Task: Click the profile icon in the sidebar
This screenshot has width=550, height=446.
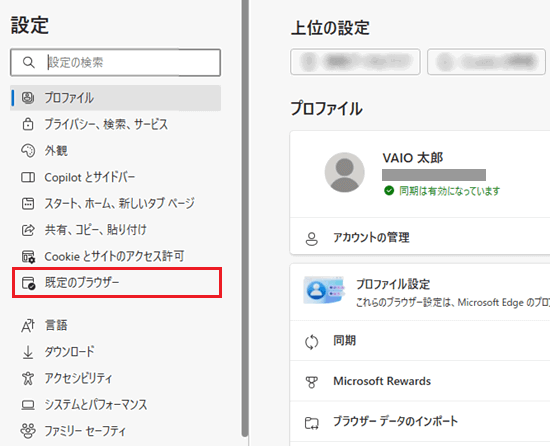Action: (28, 98)
